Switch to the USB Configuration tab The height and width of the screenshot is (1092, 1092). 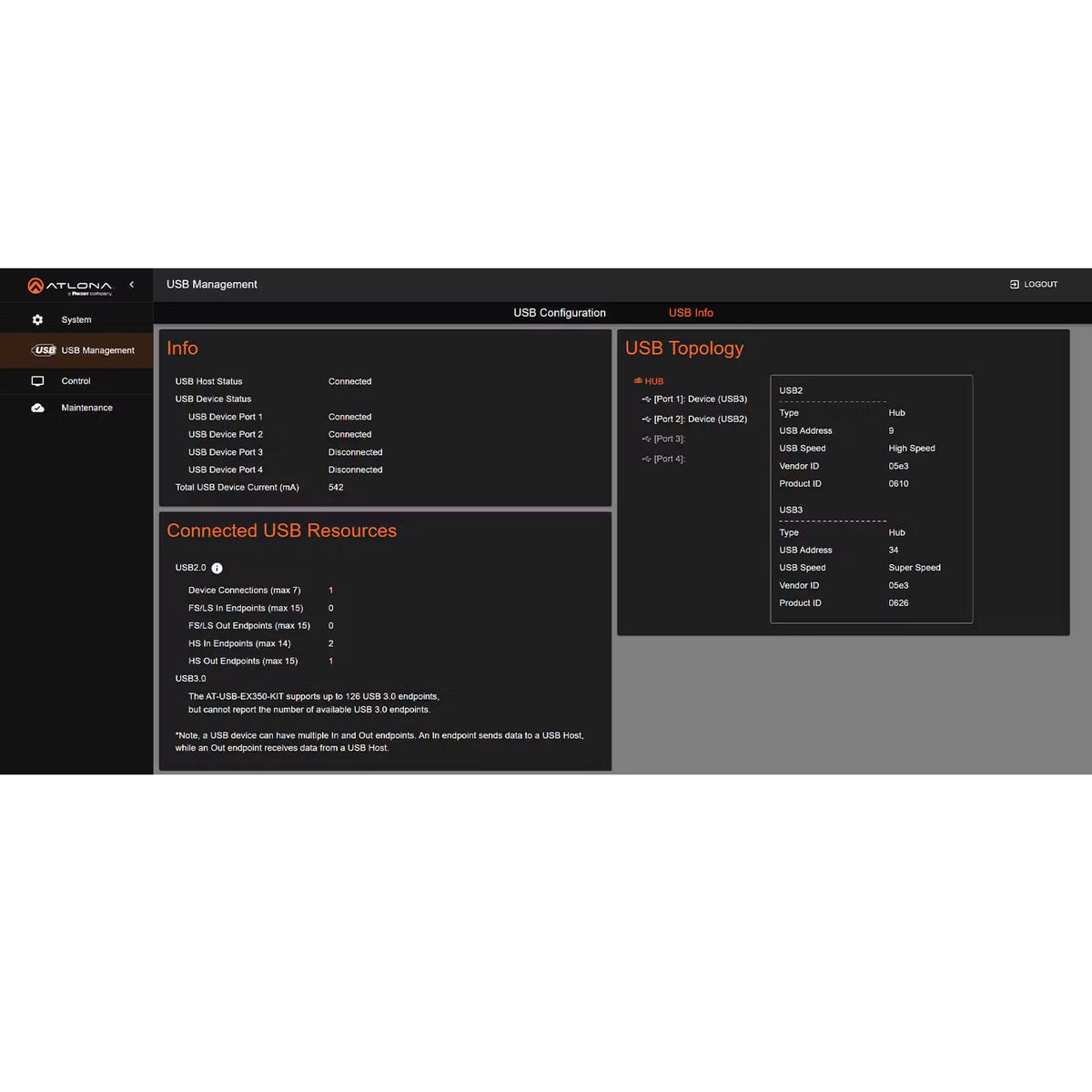[x=560, y=312]
